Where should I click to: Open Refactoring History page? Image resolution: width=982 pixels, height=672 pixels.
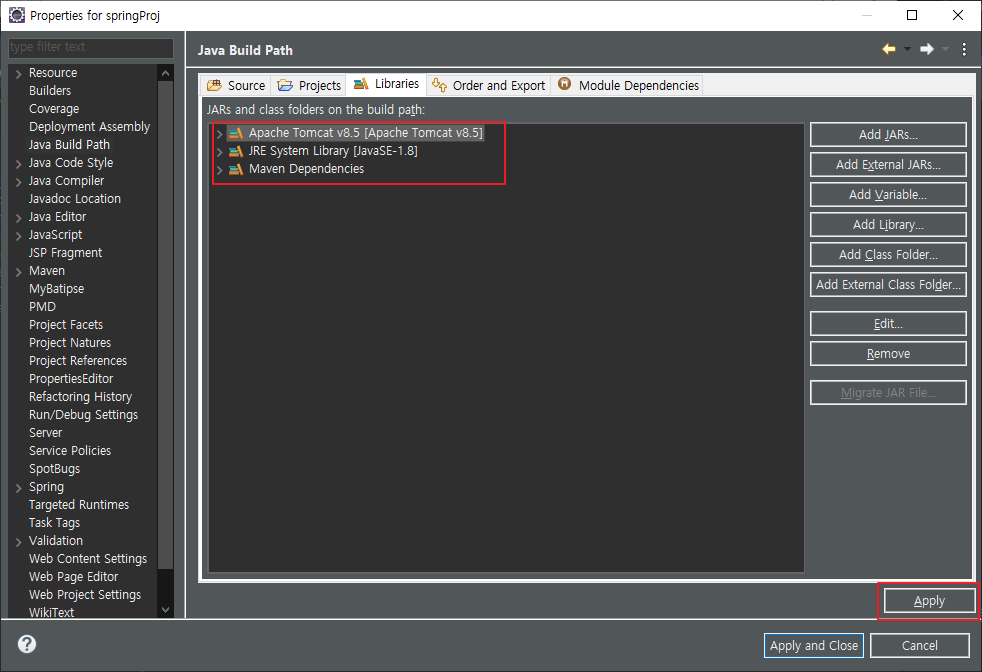(80, 397)
